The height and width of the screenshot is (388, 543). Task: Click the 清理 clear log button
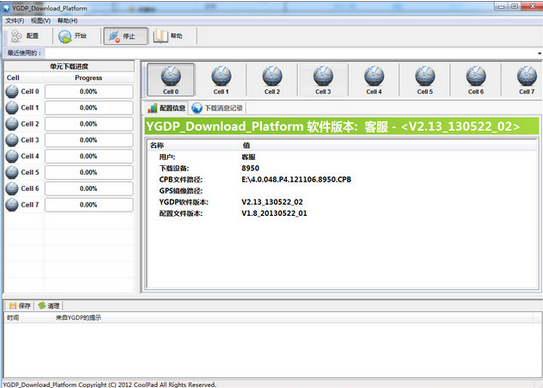(49, 306)
